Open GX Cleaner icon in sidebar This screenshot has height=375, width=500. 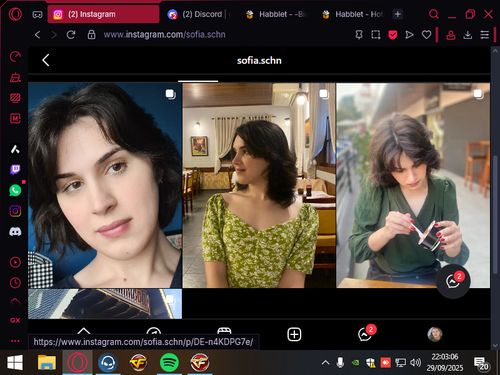click(15, 77)
